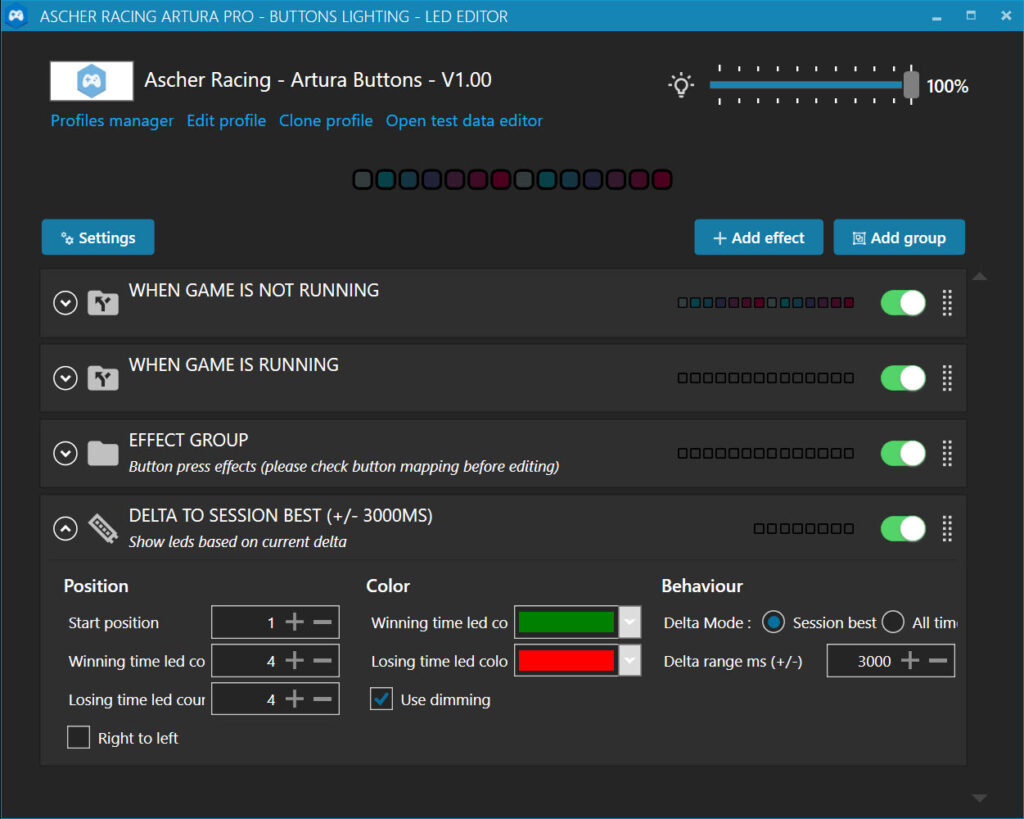Click LED preview strip of EFFECT GROUP
Screen dimensions: 1024x819
tap(765, 453)
